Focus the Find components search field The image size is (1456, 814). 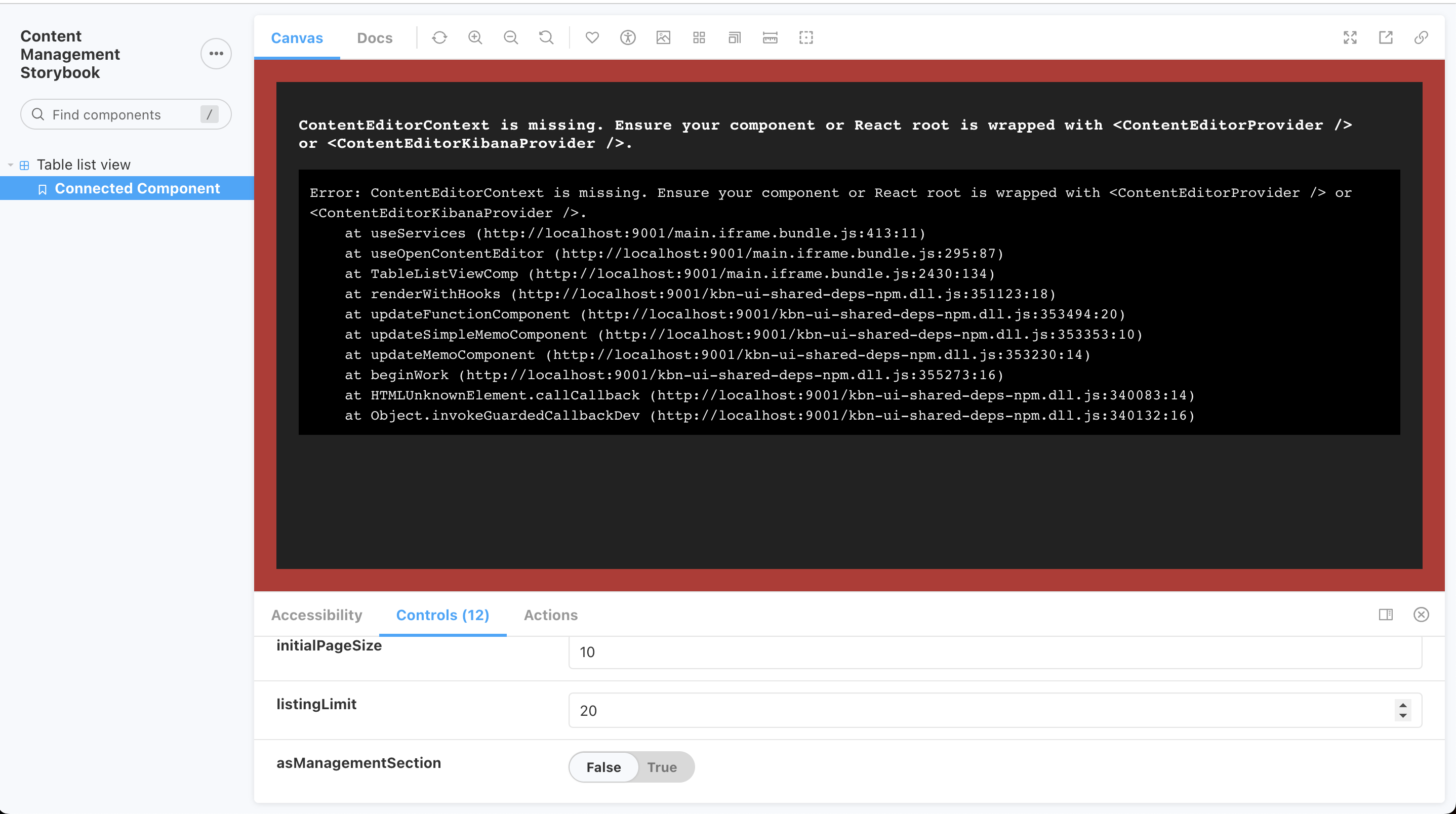click(x=126, y=115)
